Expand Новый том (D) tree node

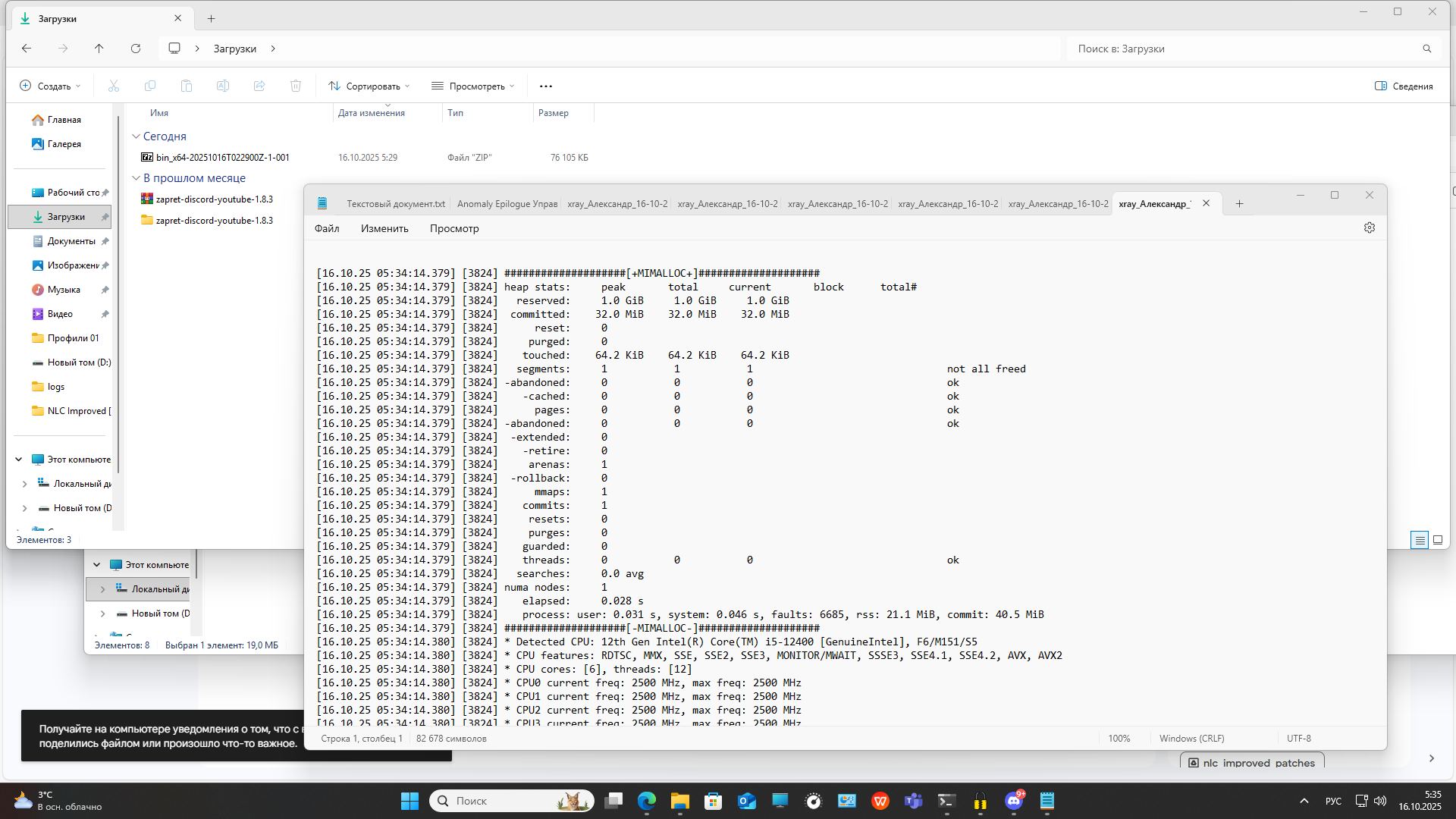pos(24,508)
